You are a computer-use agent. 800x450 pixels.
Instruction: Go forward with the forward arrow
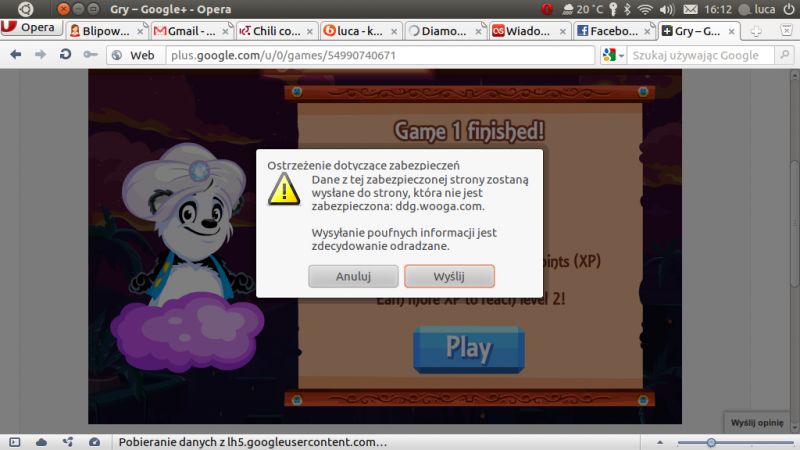coord(40,55)
